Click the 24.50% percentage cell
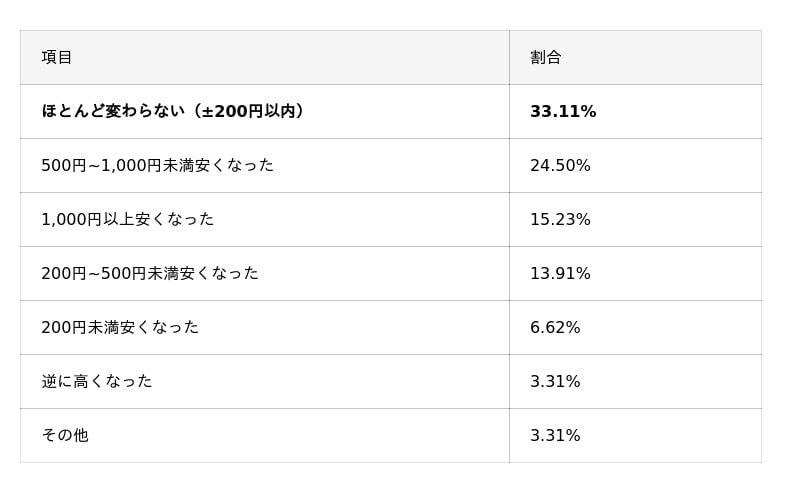Screen dimensions: 800x493 point(560,166)
